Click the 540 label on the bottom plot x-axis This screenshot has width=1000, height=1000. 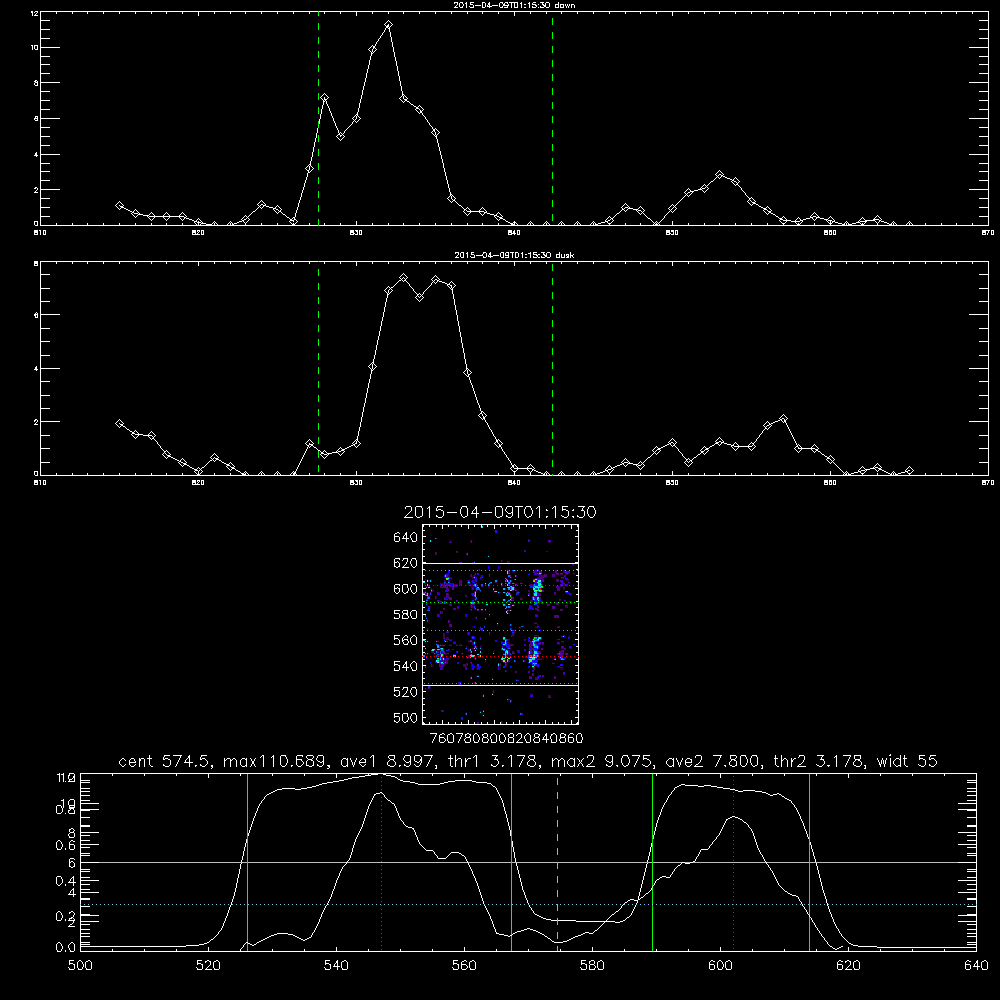[336, 966]
